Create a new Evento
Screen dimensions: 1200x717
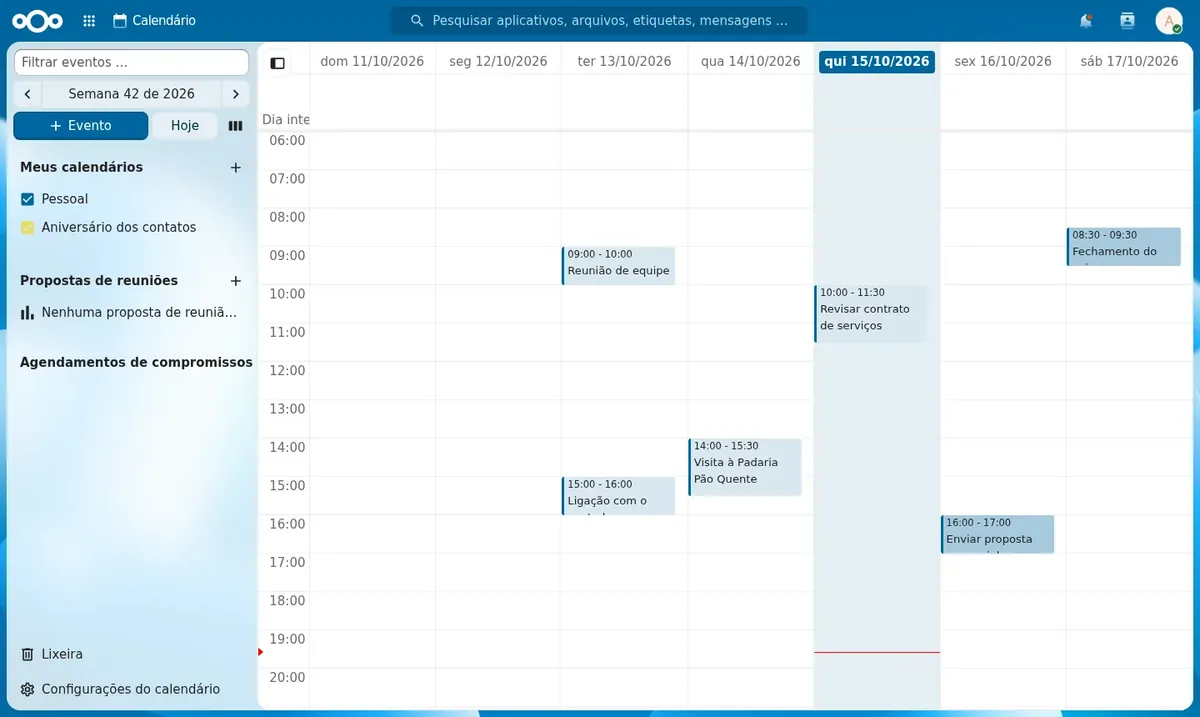81,126
